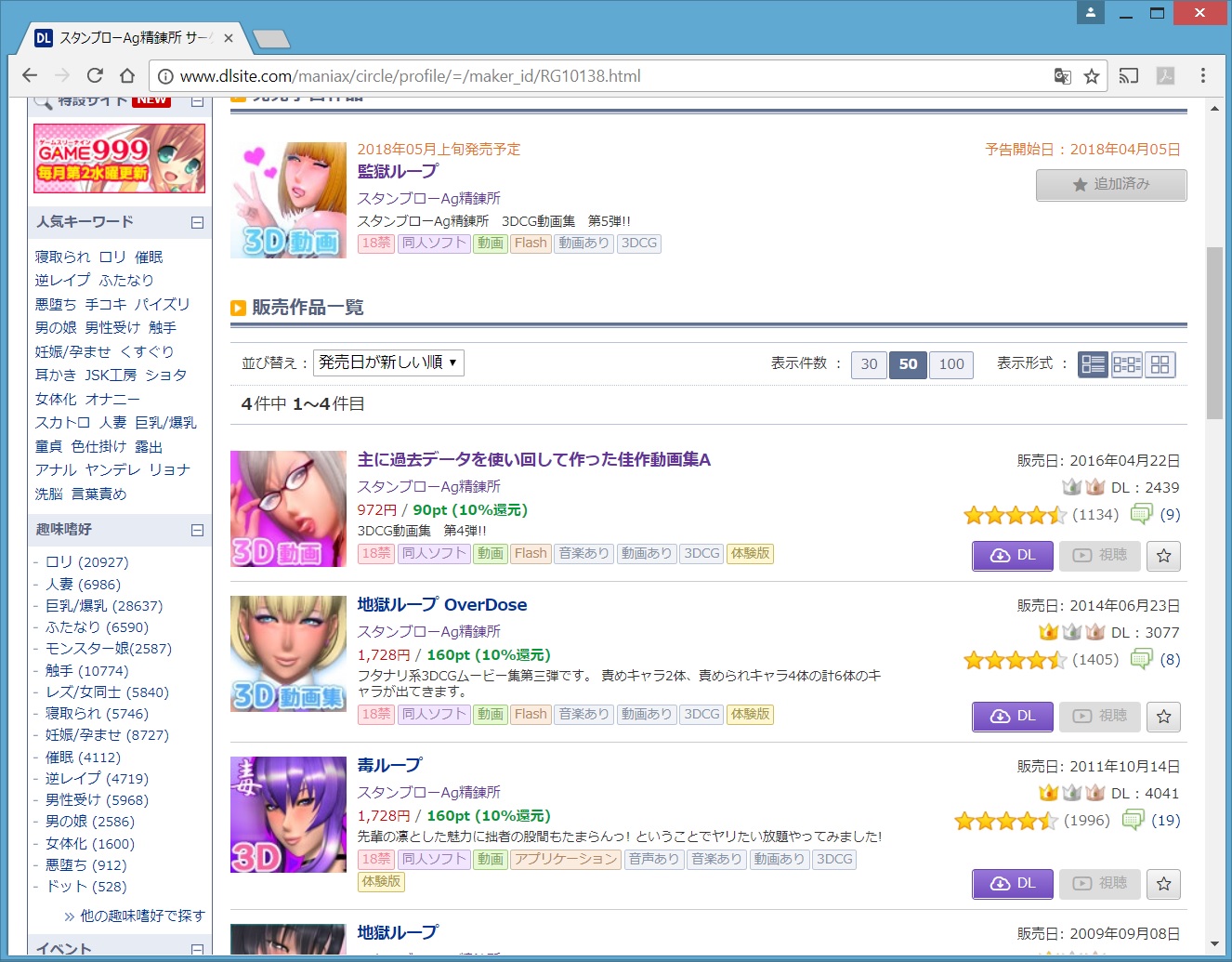Click the scrollbar down arrow
The width and height of the screenshot is (1232, 962).
[x=1214, y=944]
